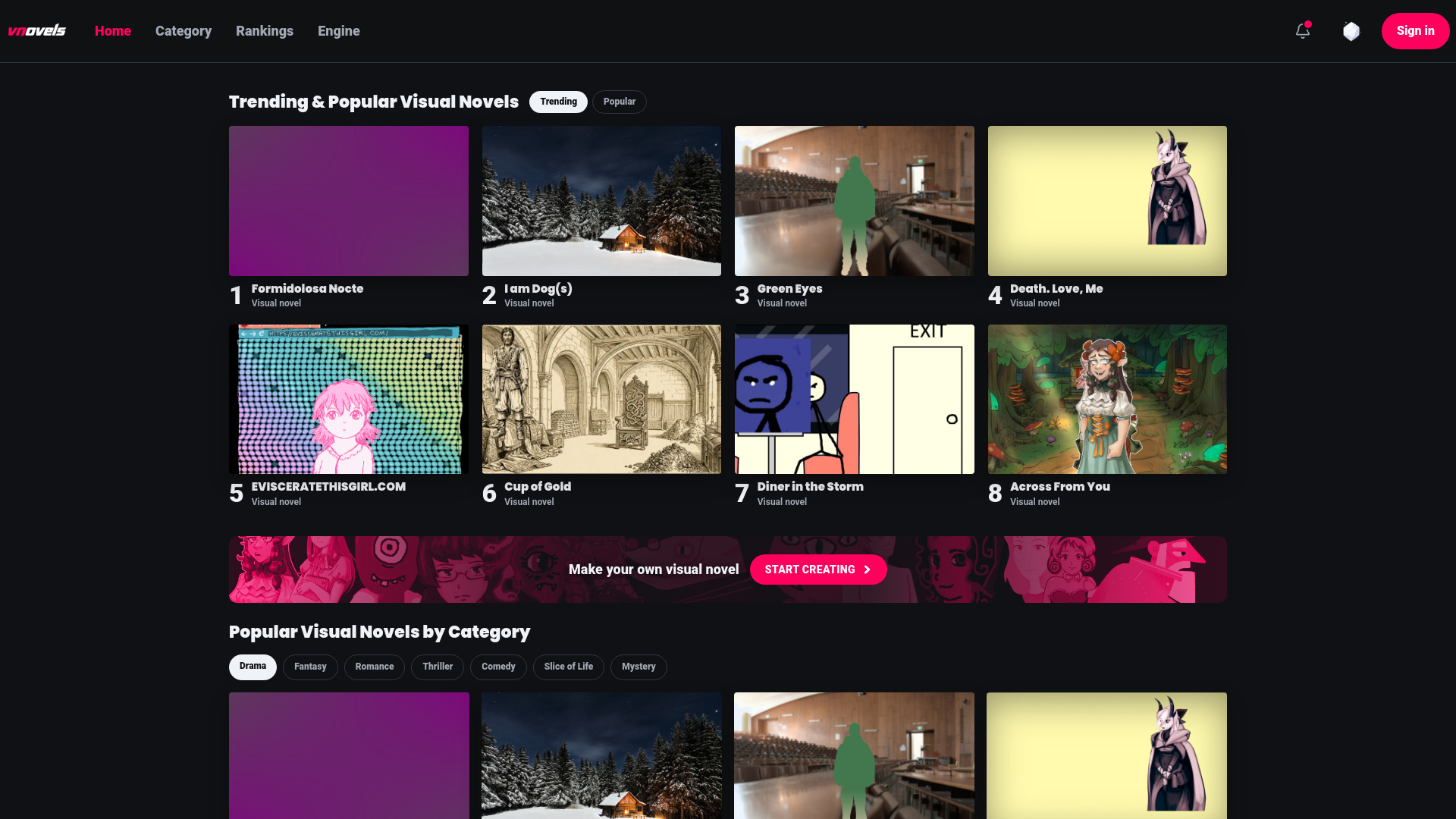Select the Slice of Life category pill
The image size is (1456, 819).
[569, 667]
